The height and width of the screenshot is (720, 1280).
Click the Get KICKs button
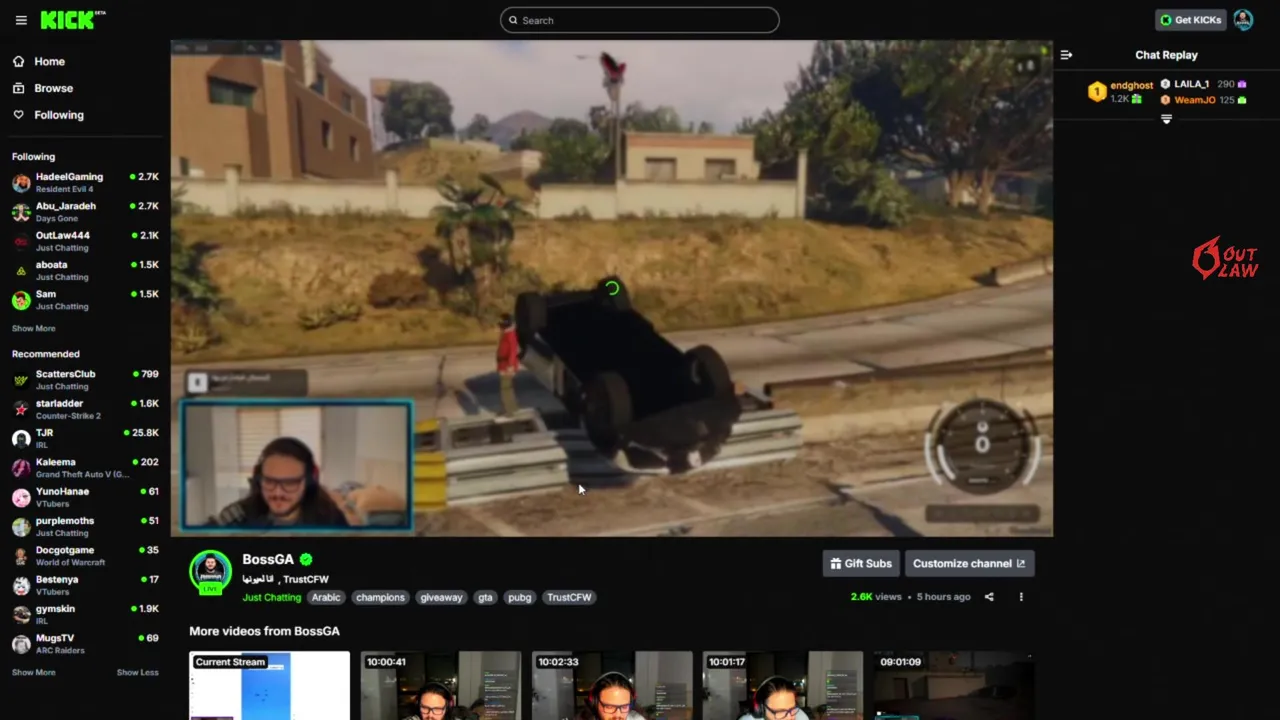(1190, 20)
